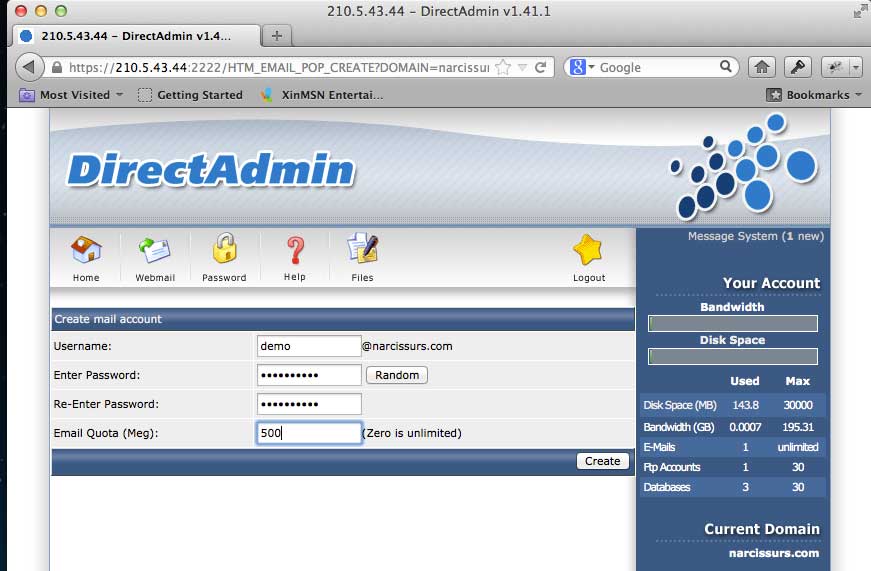Click the (Zero is unlimited) hint text
Image resolution: width=871 pixels, height=571 pixels.
412,433
